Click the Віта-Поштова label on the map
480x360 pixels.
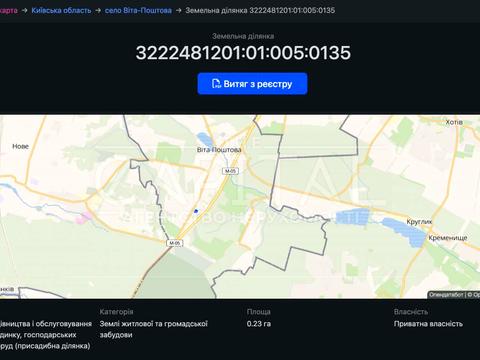[x=219, y=150]
